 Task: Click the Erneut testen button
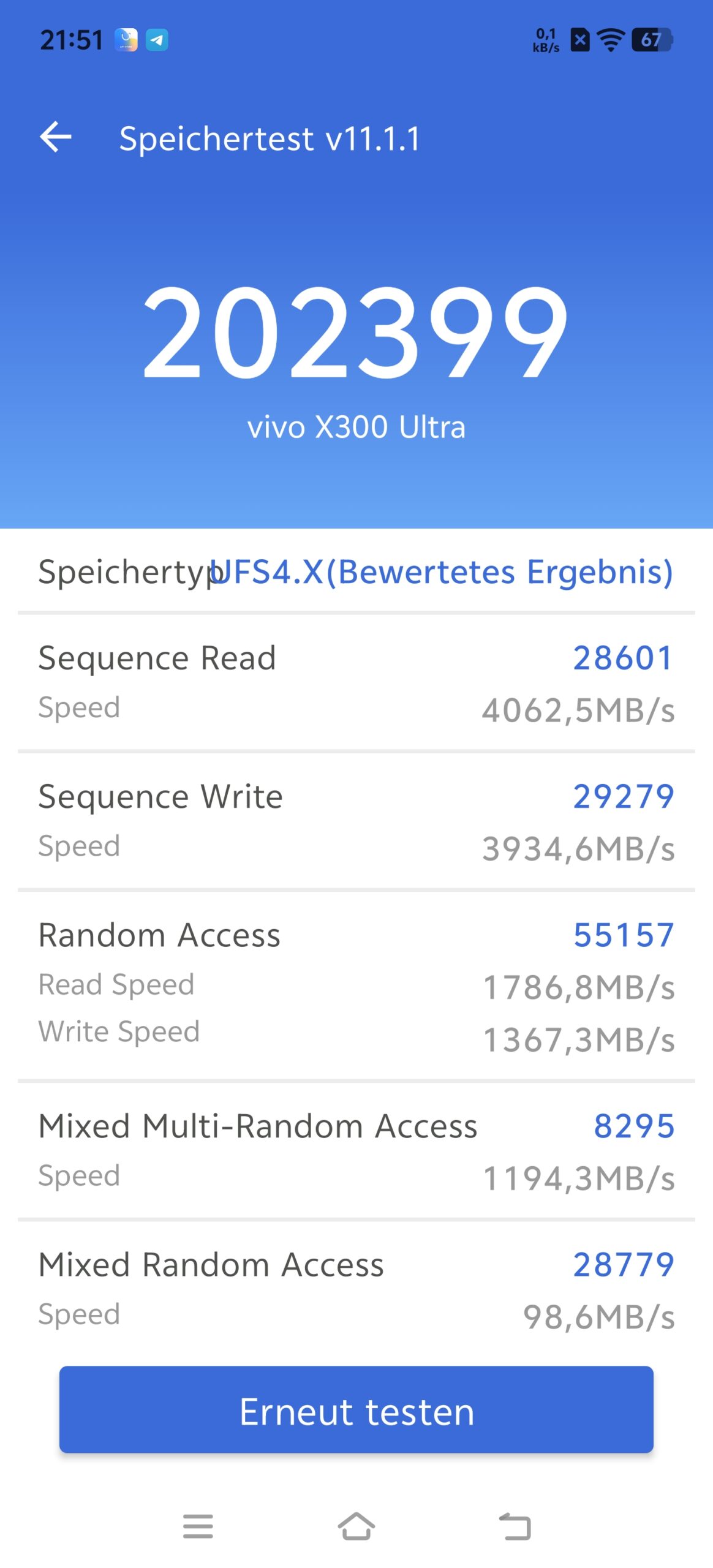click(356, 1409)
